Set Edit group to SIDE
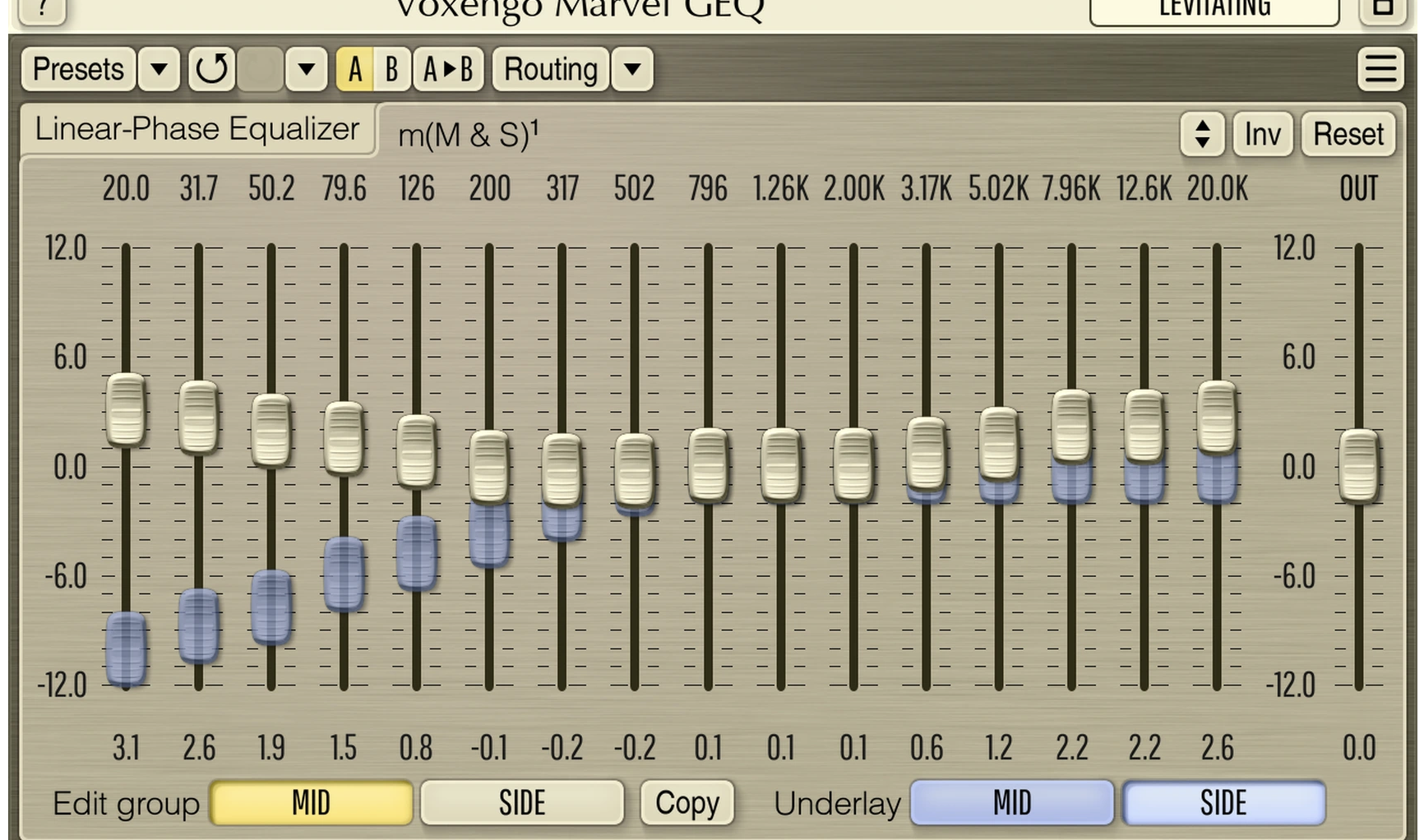 [x=522, y=803]
